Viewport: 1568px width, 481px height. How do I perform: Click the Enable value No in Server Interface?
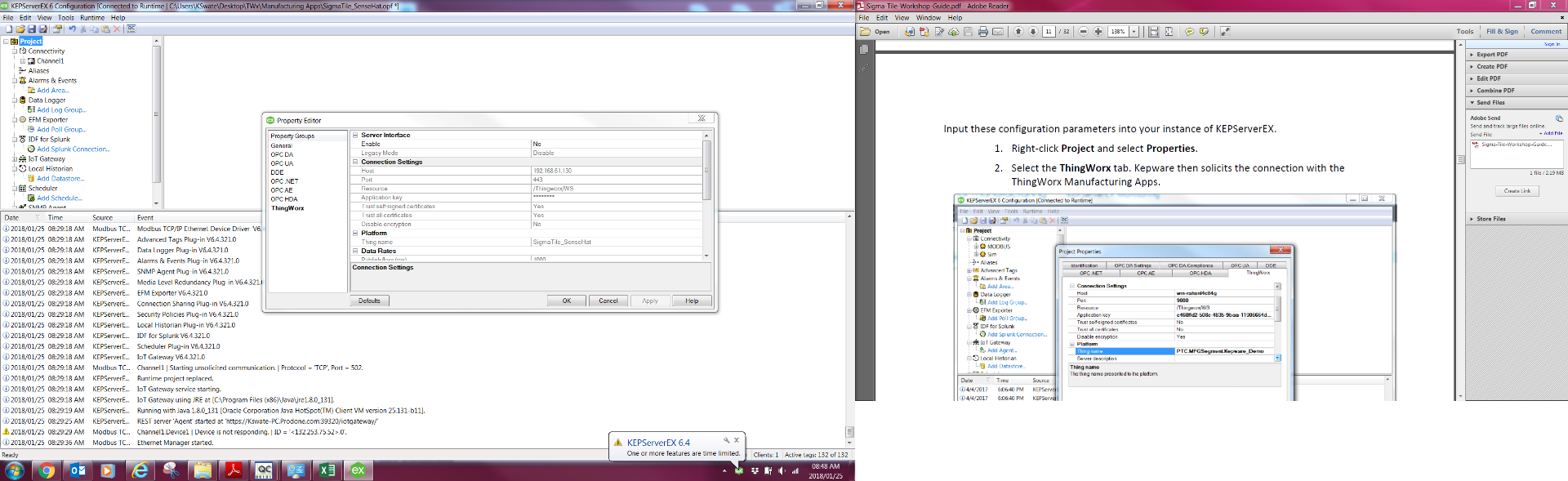617,144
